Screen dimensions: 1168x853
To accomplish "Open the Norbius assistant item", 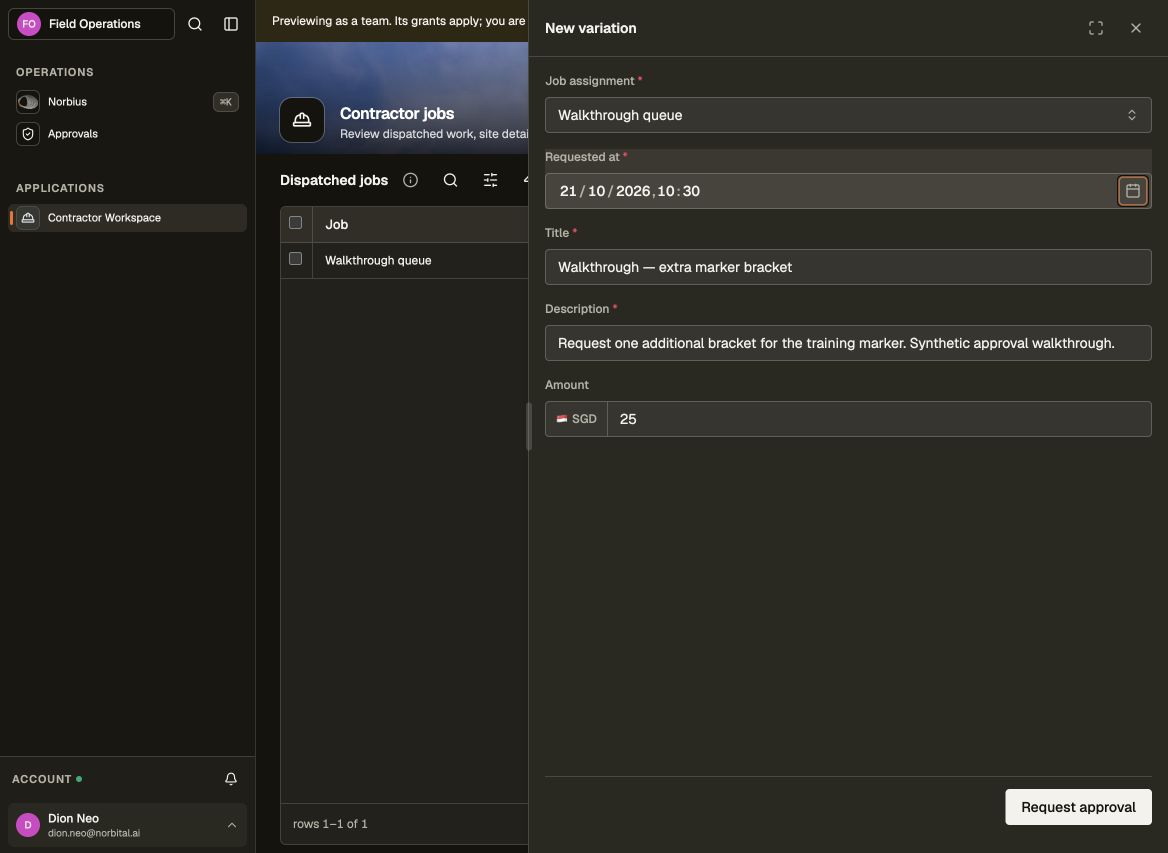I will (127, 102).
